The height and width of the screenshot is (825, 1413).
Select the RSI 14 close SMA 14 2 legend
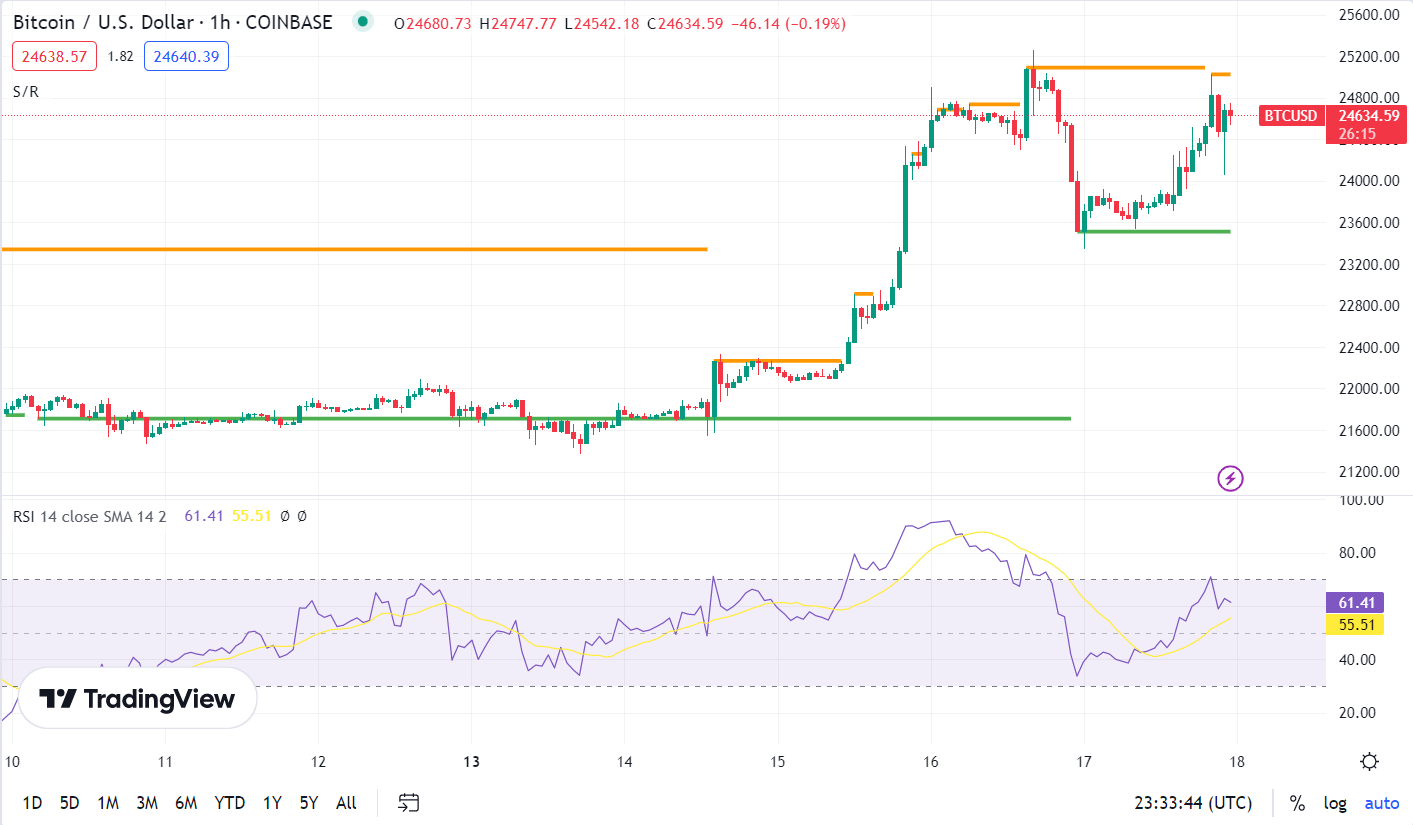tap(90, 516)
